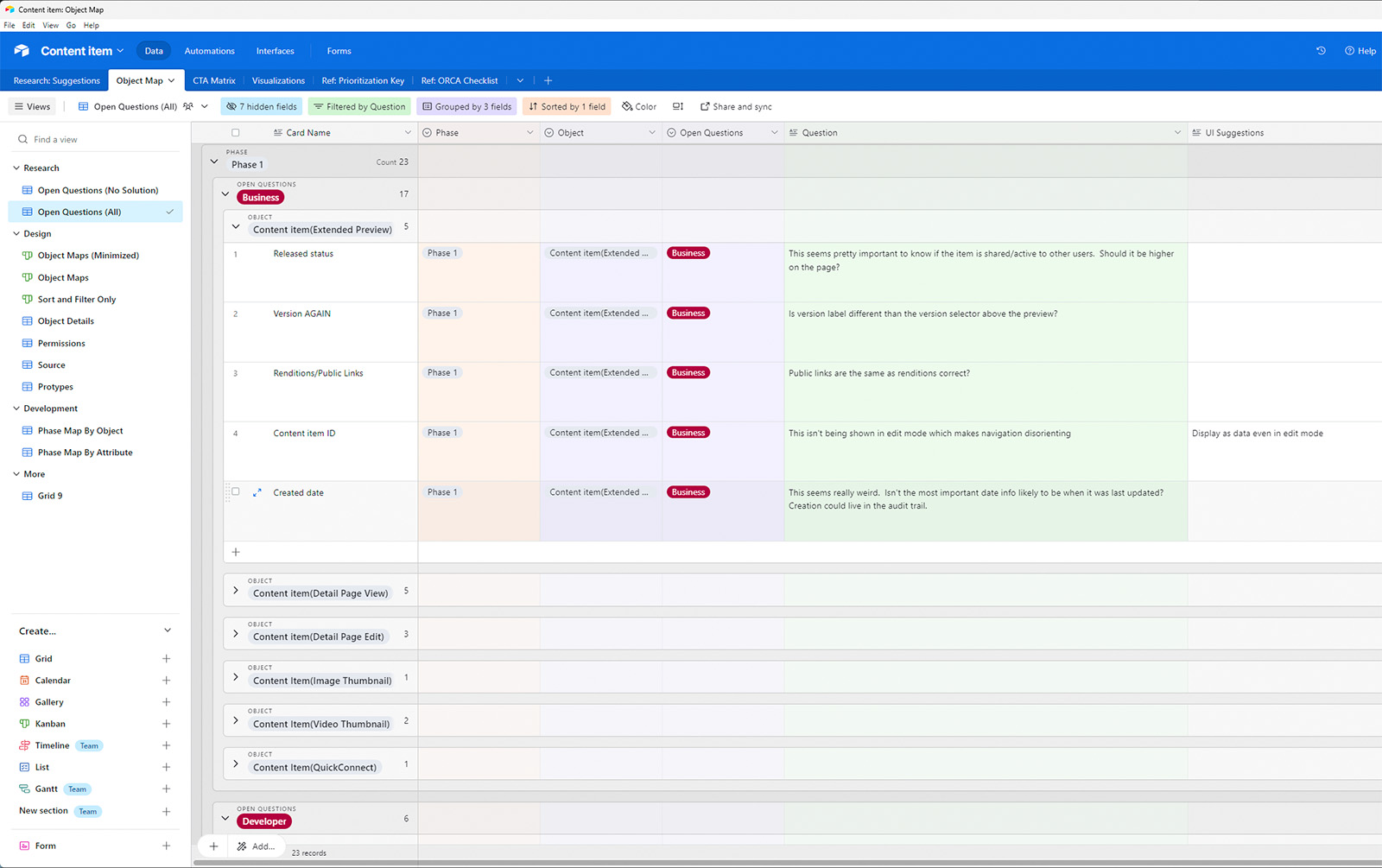Add a row under Extended Preview group

pyautogui.click(x=236, y=552)
